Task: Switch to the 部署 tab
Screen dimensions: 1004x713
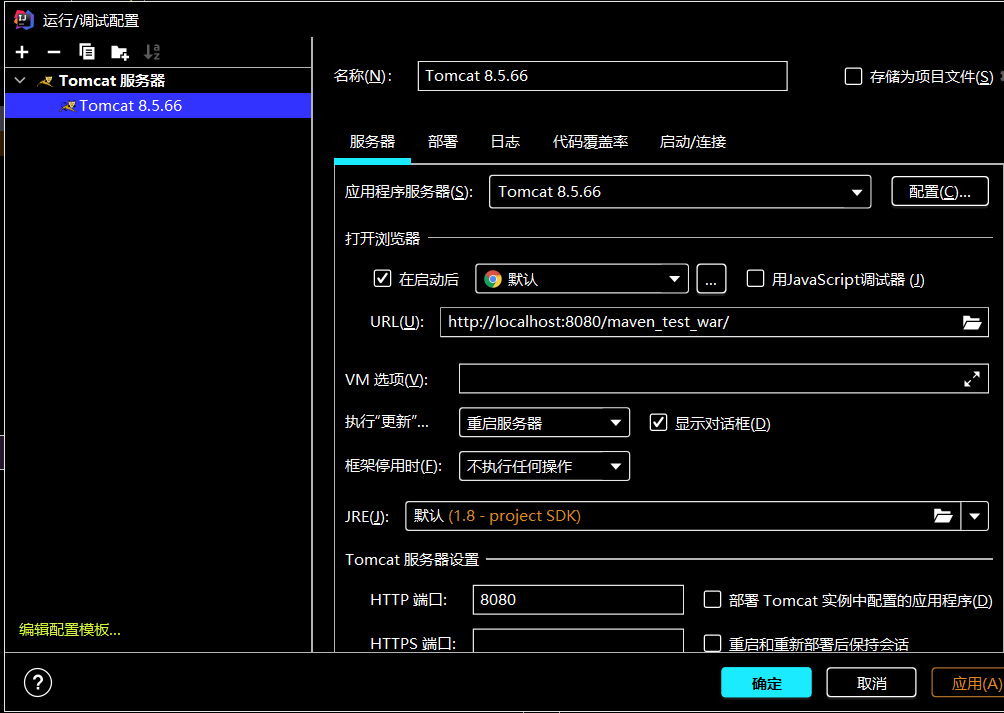Action: (x=443, y=141)
